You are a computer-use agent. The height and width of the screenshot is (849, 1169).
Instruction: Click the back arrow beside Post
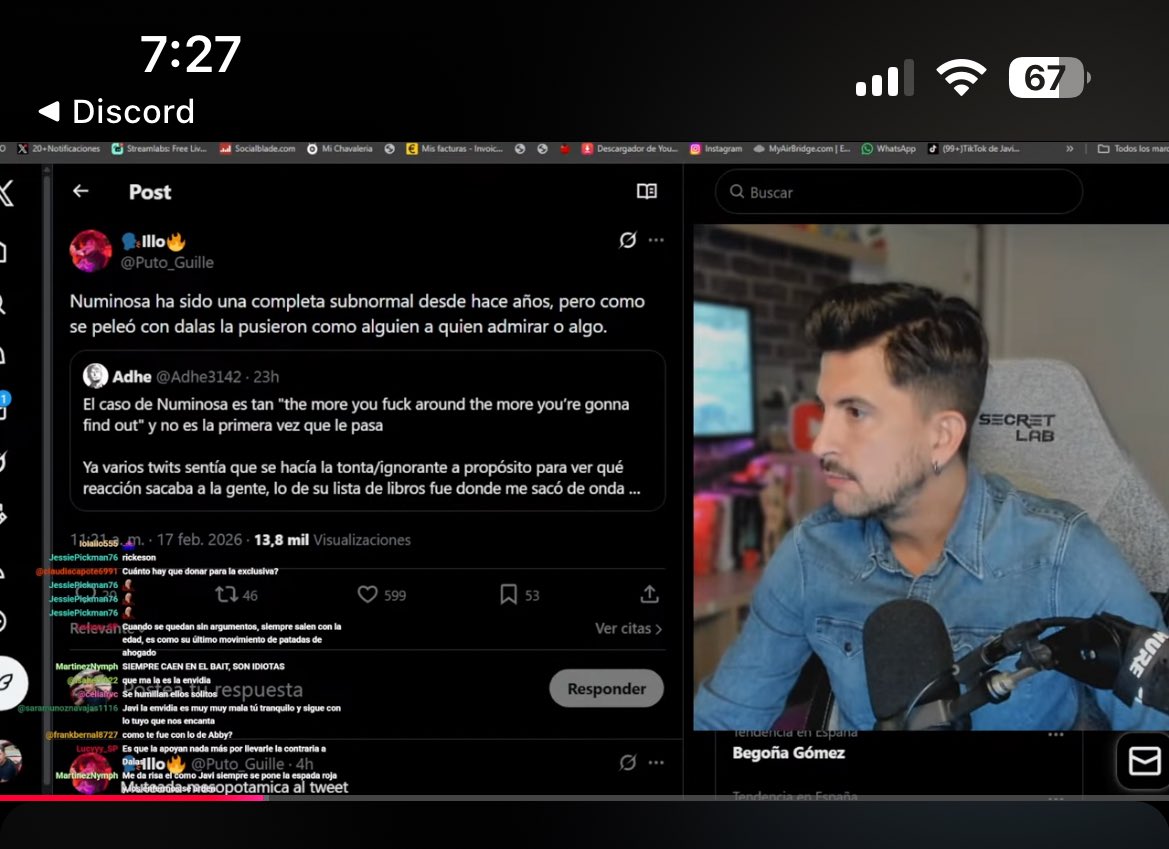[x=81, y=192]
